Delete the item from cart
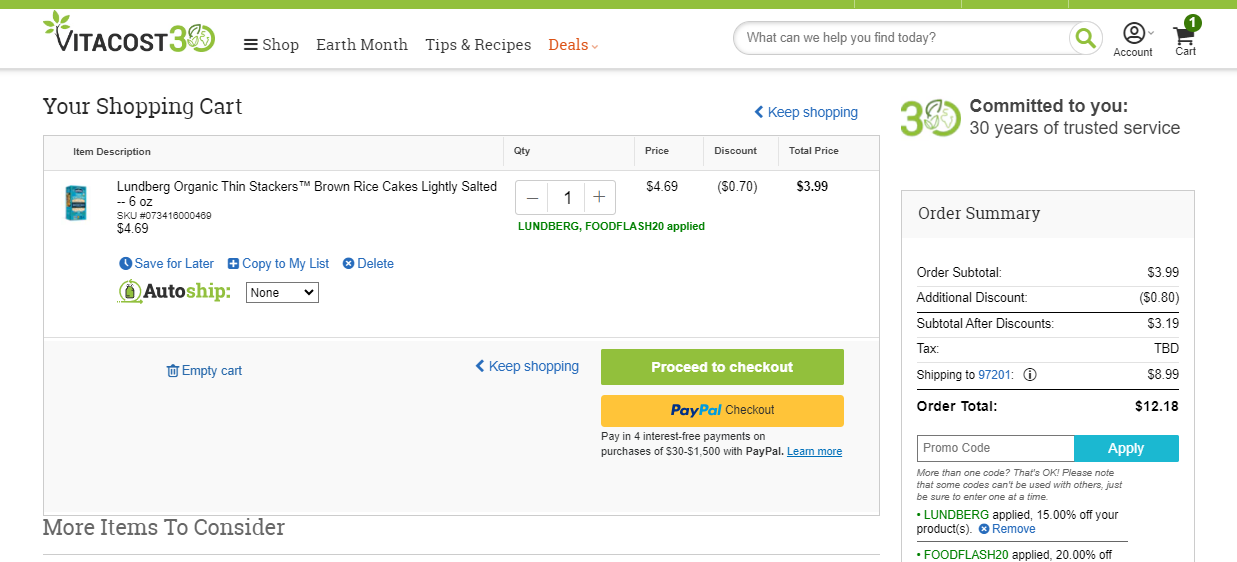This screenshot has width=1237, height=562. (368, 264)
